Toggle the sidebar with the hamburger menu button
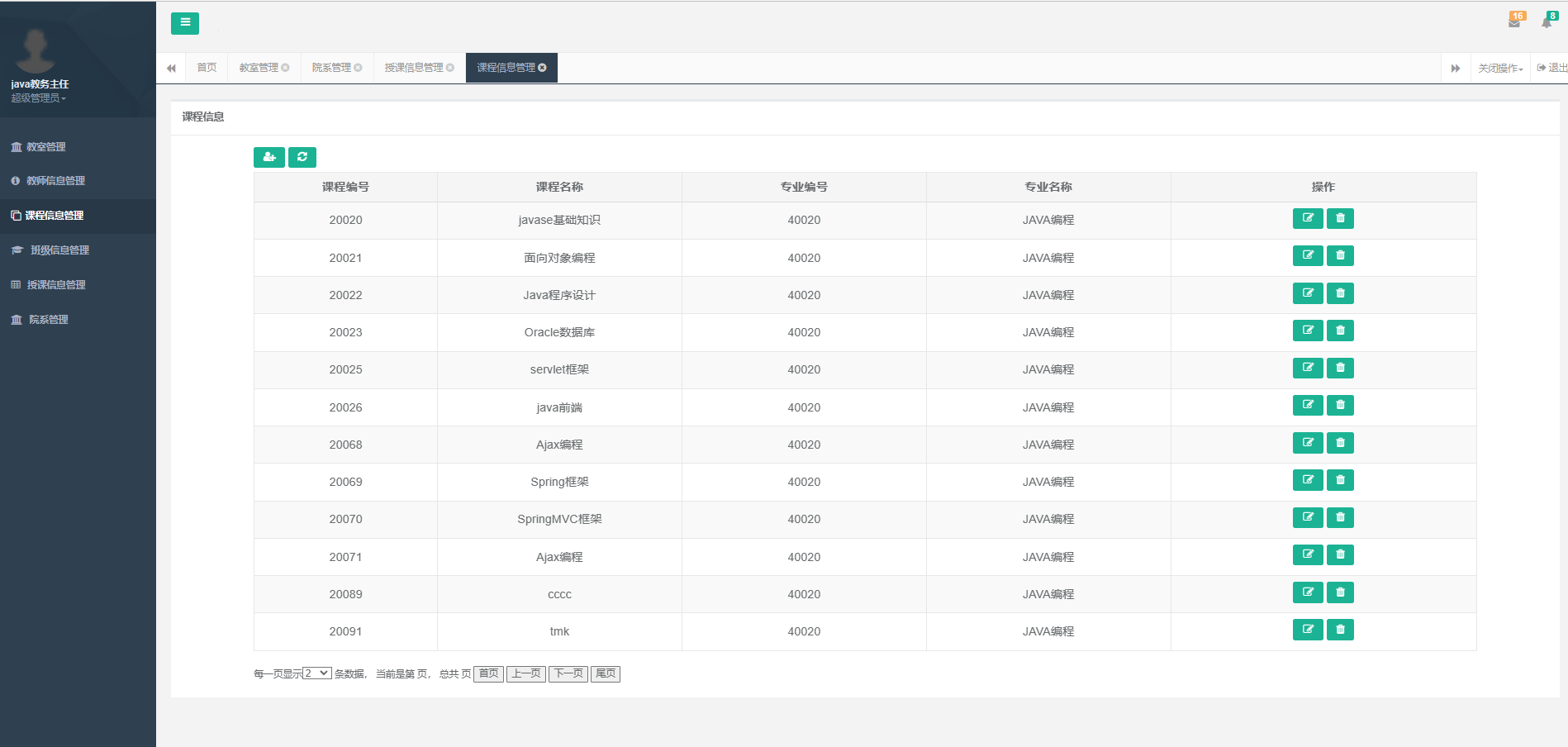The width and height of the screenshot is (1568, 747). click(x=185, y=23)
